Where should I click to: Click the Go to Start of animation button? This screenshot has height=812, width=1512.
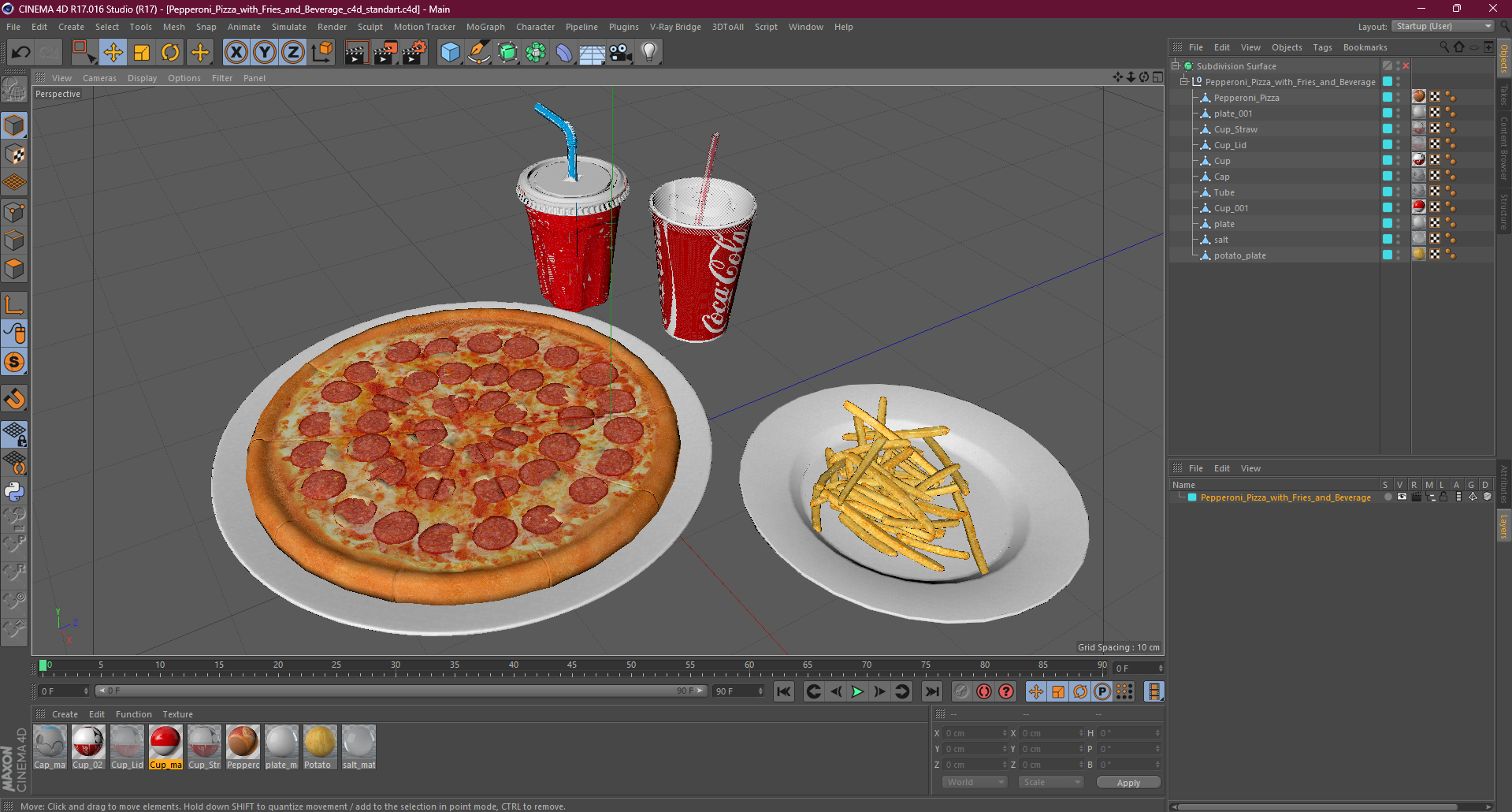tap(783, 691)
